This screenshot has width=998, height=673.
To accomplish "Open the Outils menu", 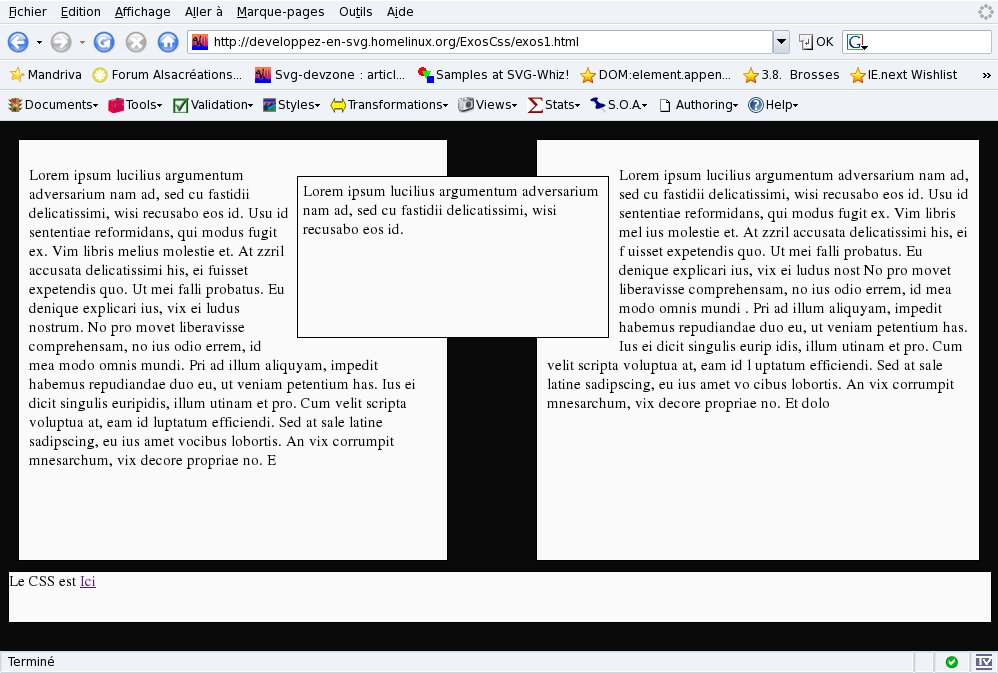I will [356, 11].
